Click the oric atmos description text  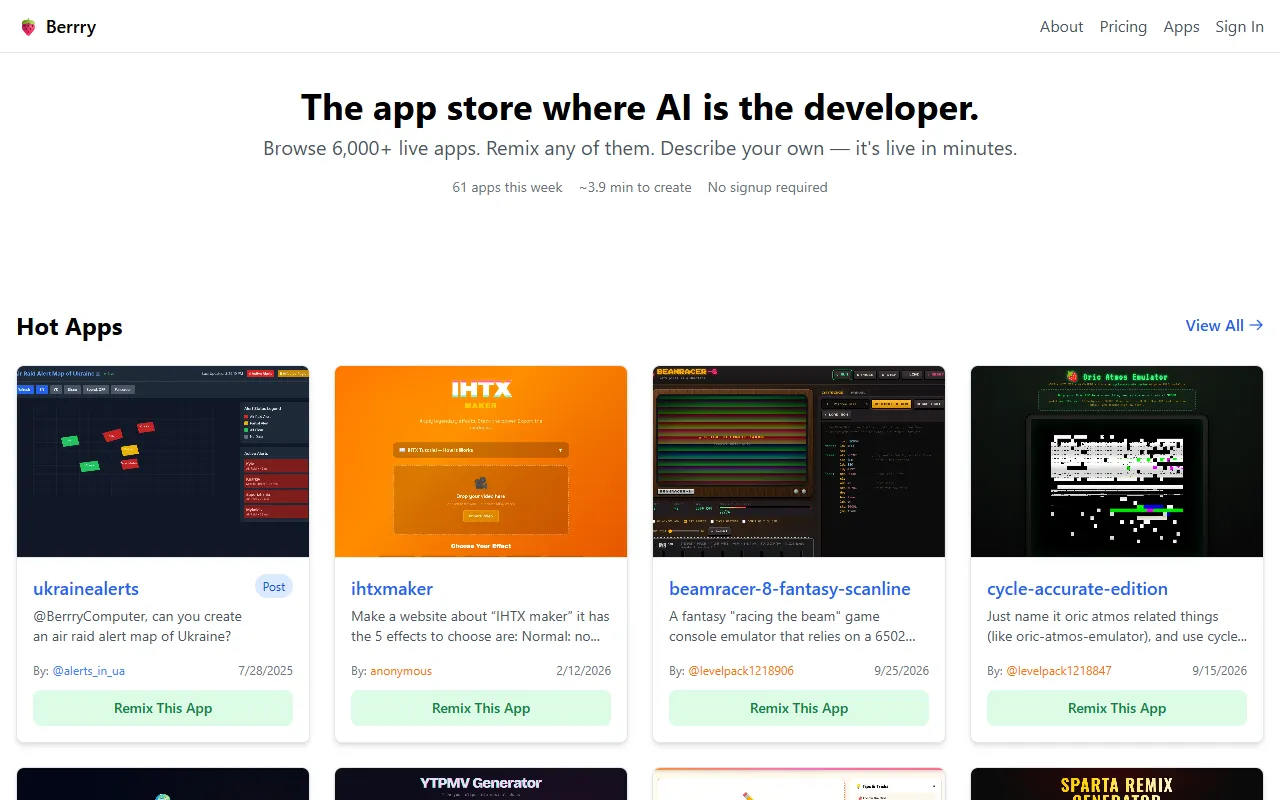(1117, 626)
